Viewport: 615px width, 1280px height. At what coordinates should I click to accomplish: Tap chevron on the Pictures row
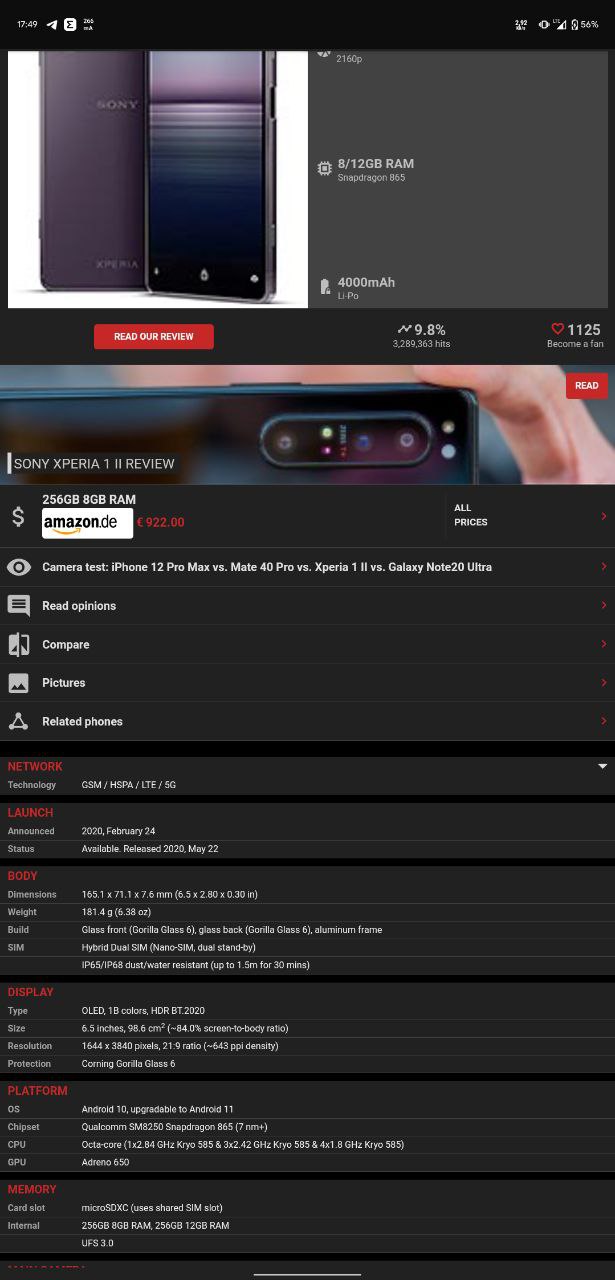point(603,683)
